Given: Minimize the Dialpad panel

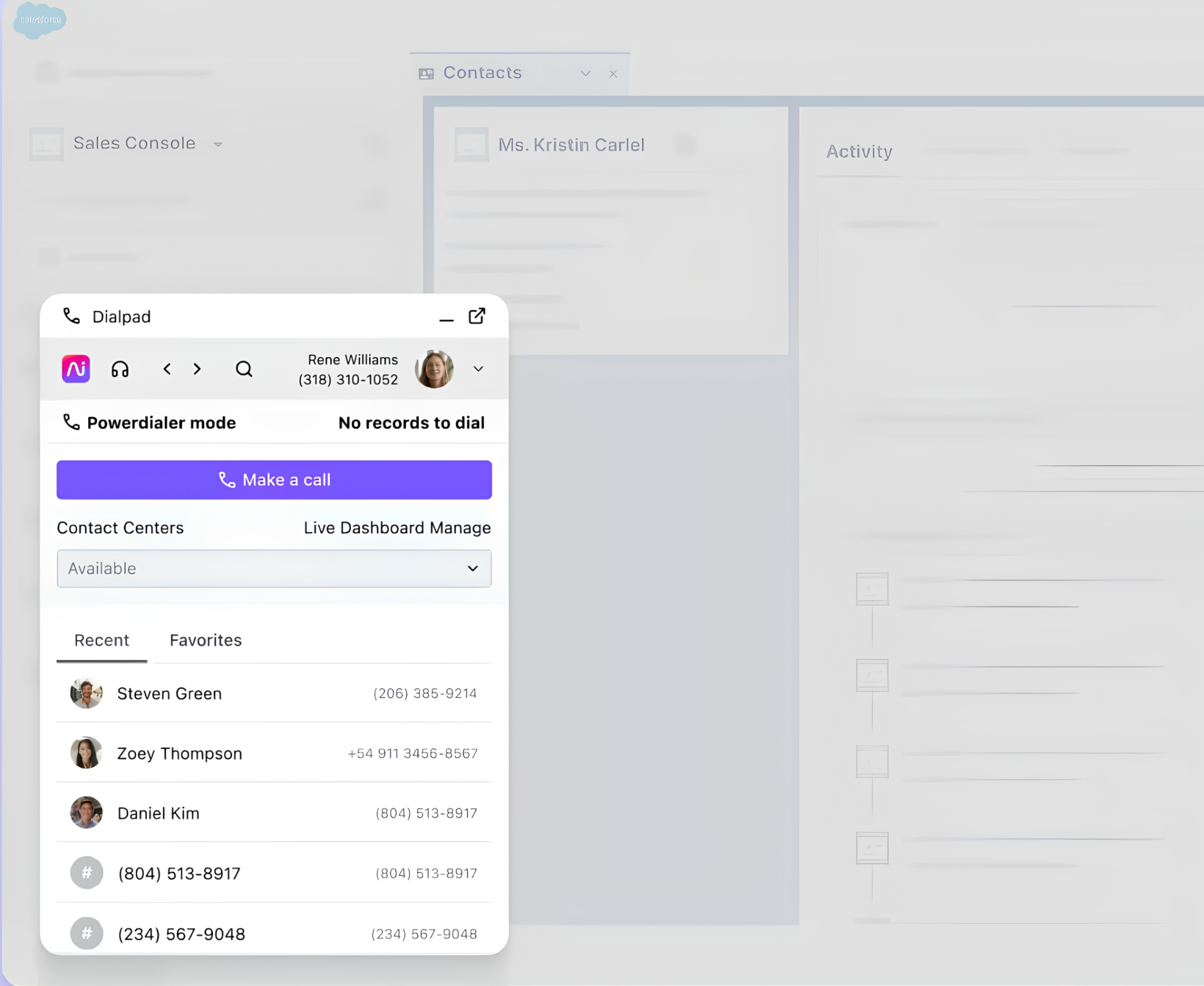Looking at the screenshot, I should coord(446,320).
